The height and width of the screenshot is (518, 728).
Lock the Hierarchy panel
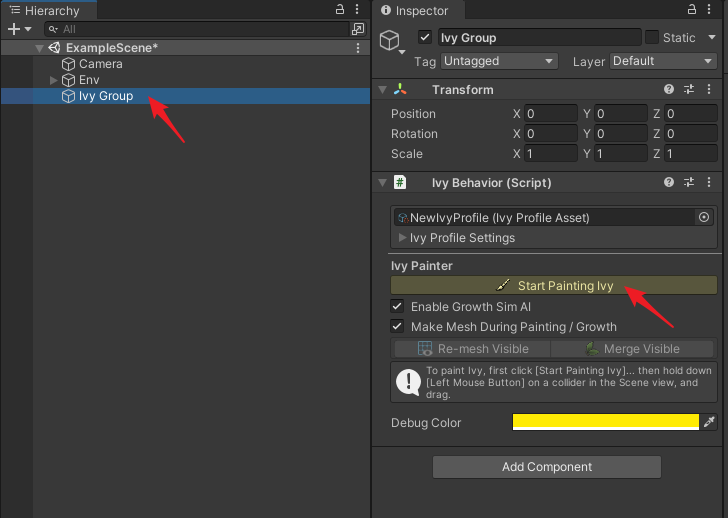click(340, 9)
